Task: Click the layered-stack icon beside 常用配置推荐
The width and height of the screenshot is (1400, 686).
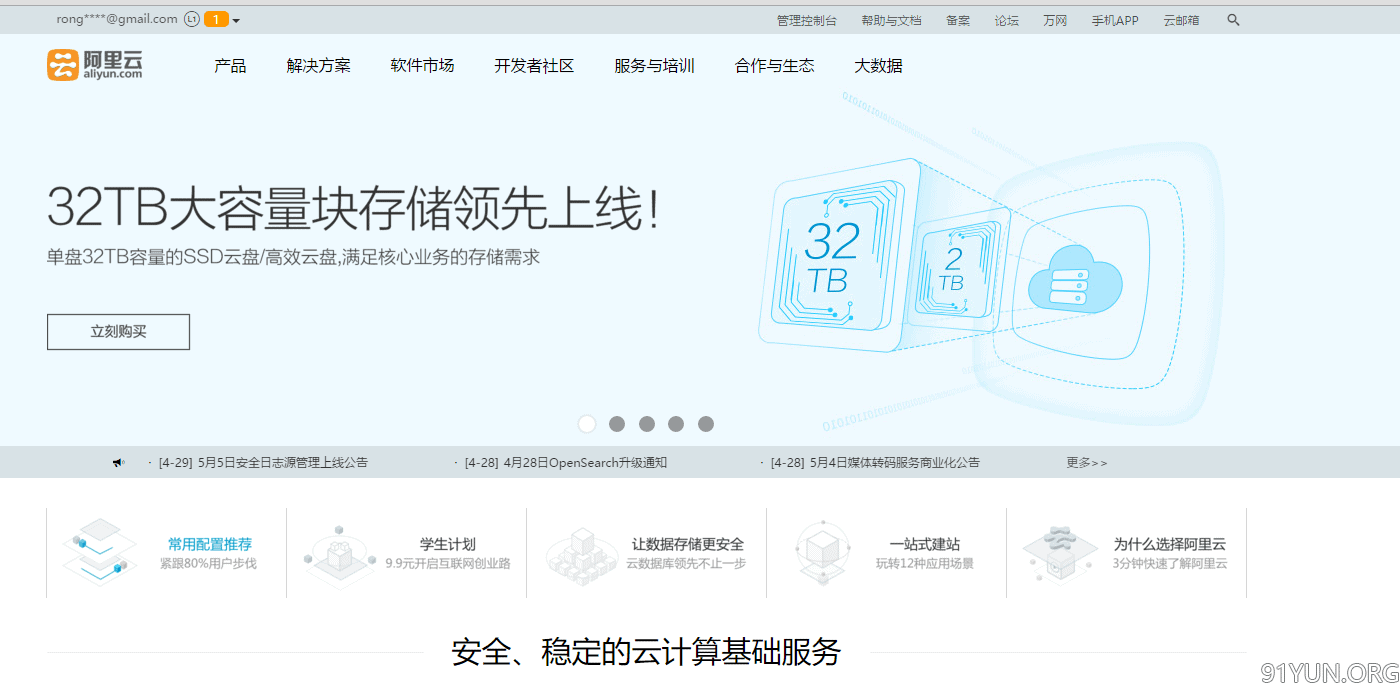Action: [98, 552]
